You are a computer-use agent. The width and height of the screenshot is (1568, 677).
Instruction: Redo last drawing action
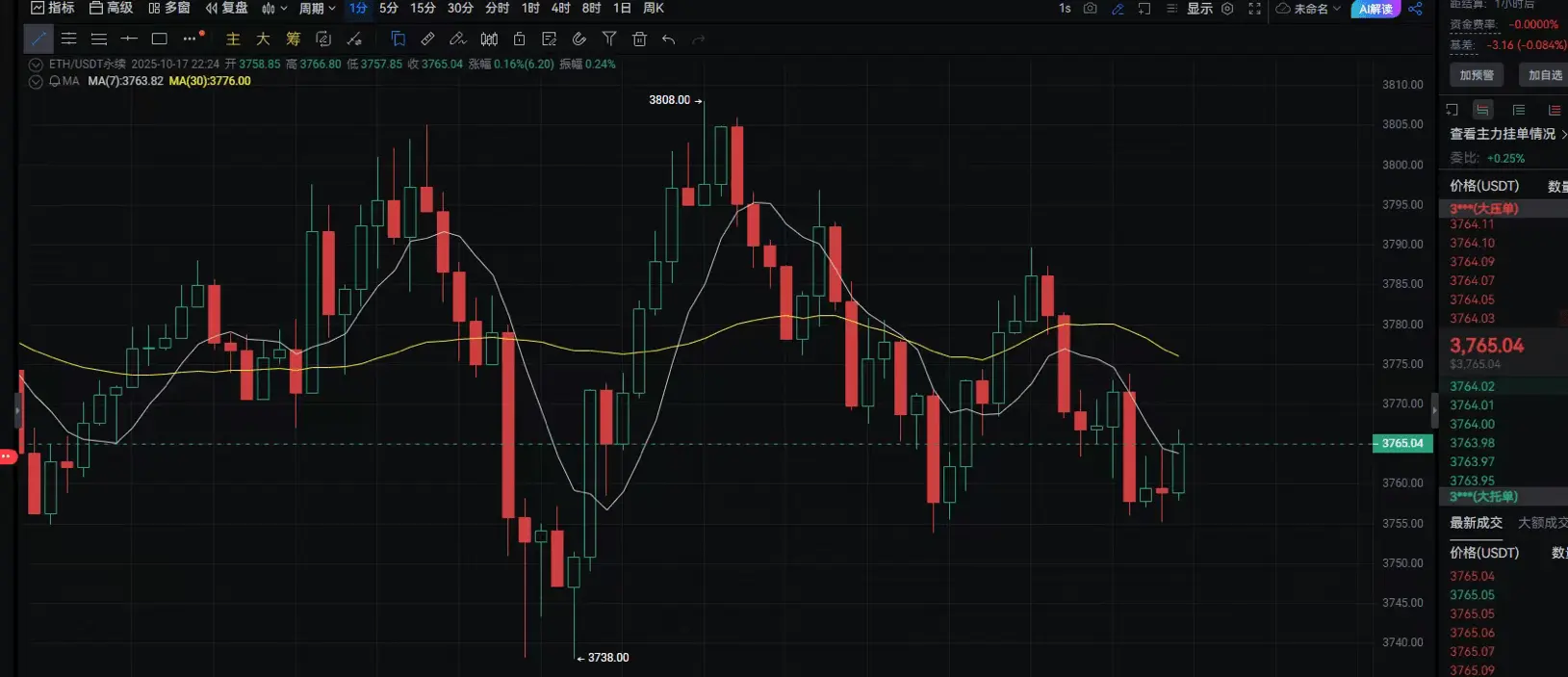pyautogui.click(x=699, y=39)
